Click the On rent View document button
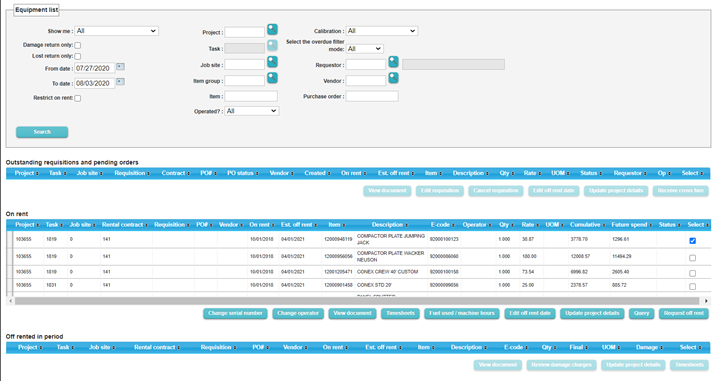This screenshot has height=381, width=720. coord(352,314)
